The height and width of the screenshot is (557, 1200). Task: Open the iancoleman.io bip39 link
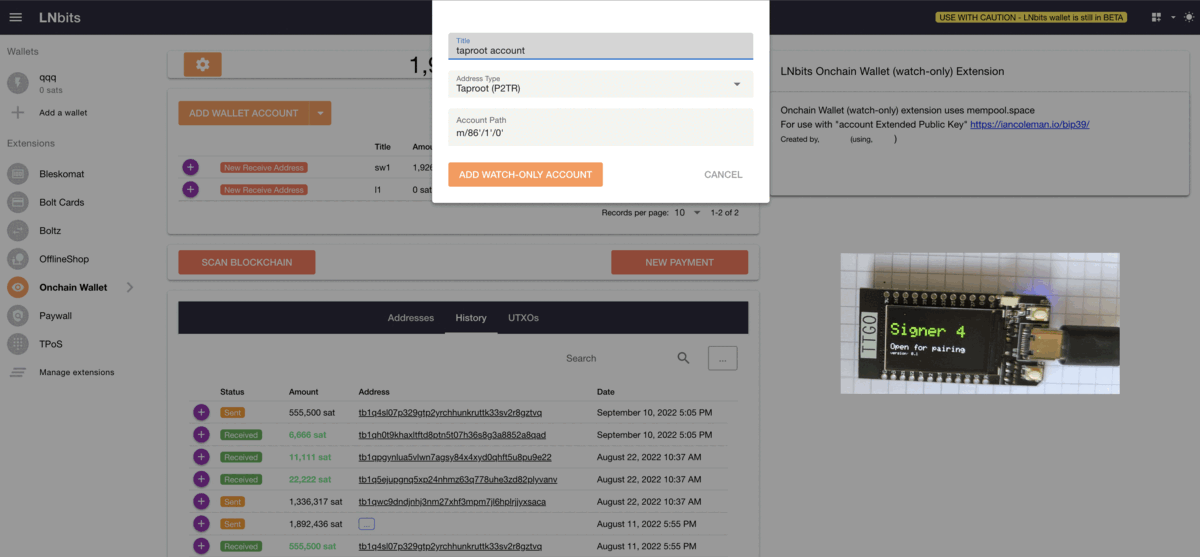pos(1029,125)
